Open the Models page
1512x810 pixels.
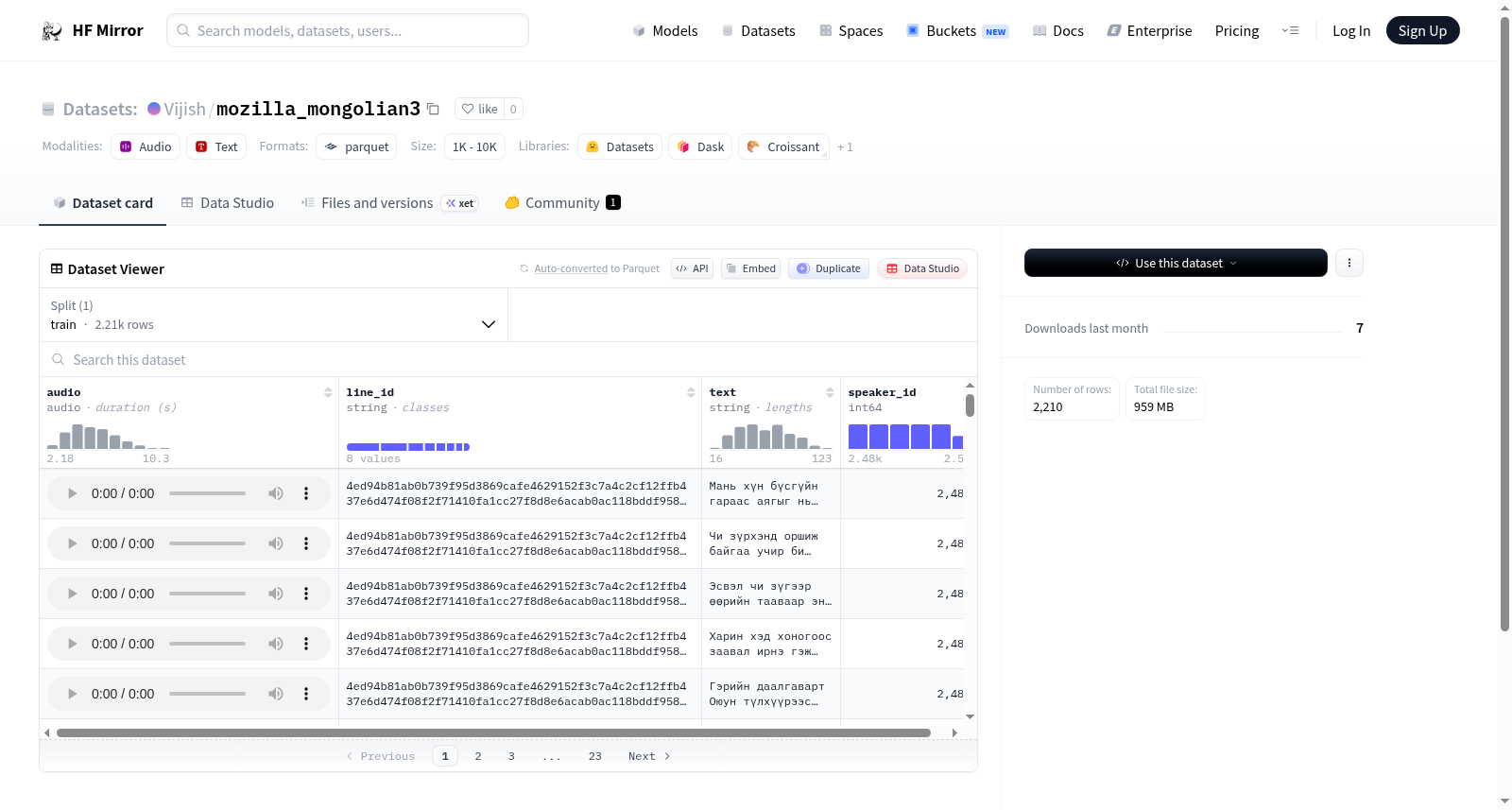tap(665, 31)
